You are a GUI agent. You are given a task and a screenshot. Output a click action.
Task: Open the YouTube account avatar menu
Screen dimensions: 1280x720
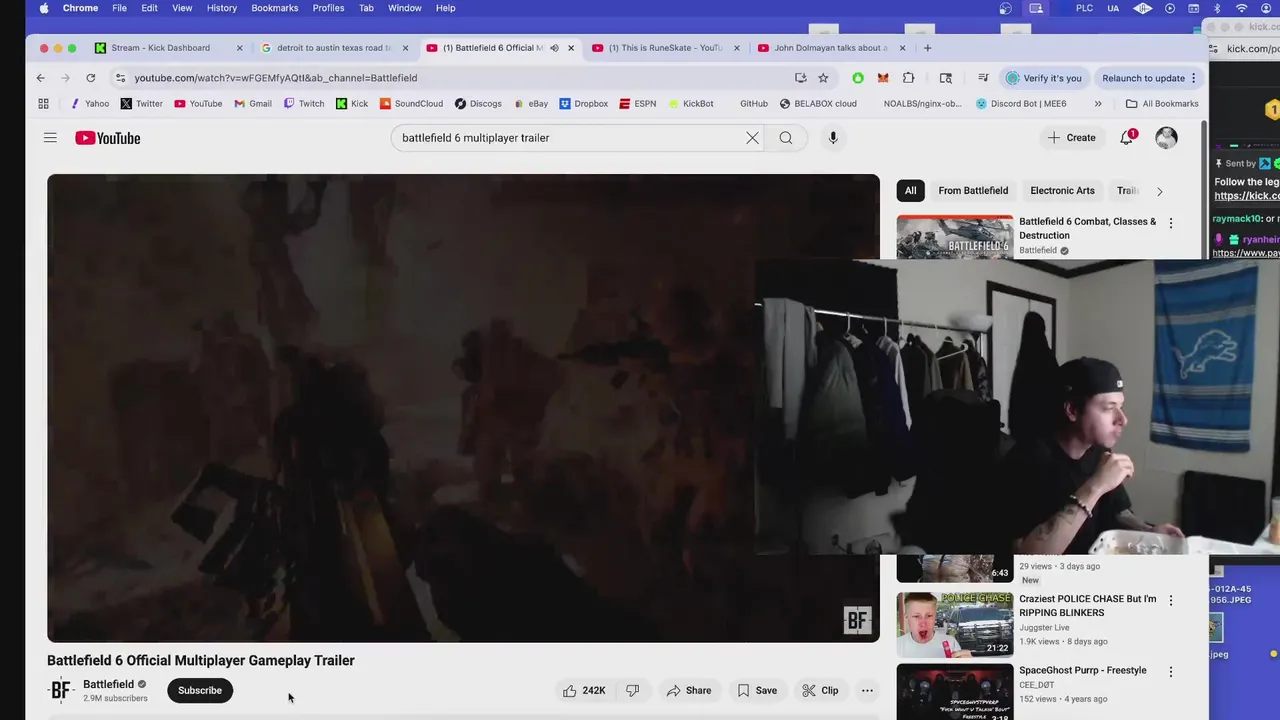[x=1166, y=138]
